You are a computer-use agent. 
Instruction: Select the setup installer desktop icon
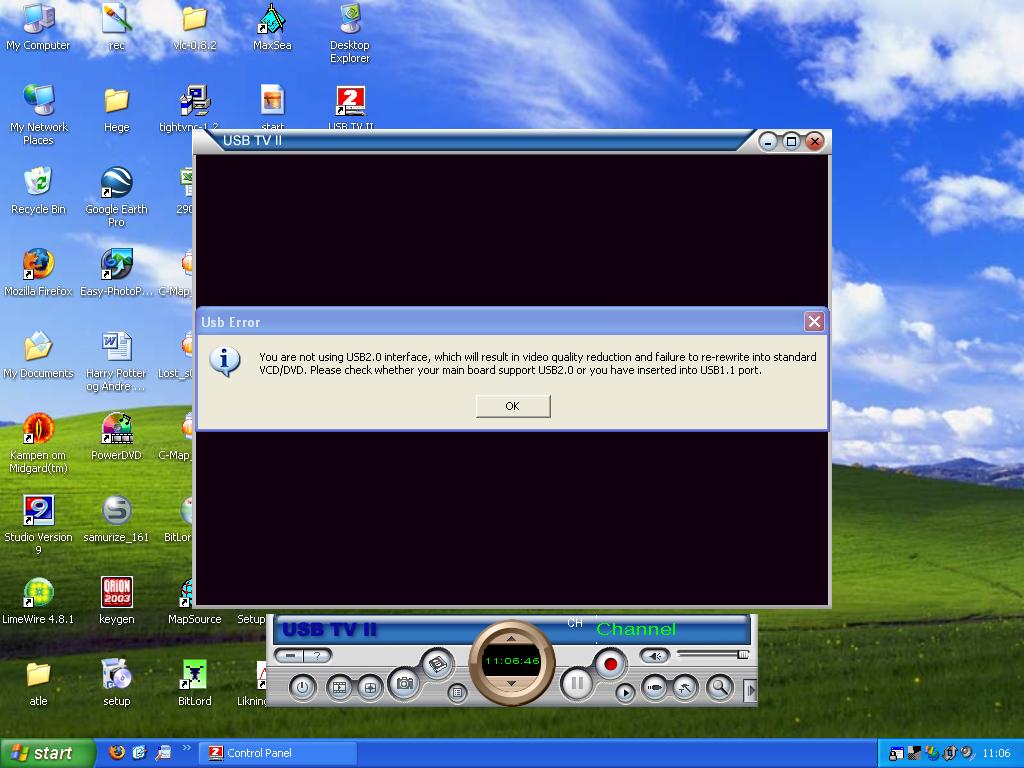pos(116,682)
